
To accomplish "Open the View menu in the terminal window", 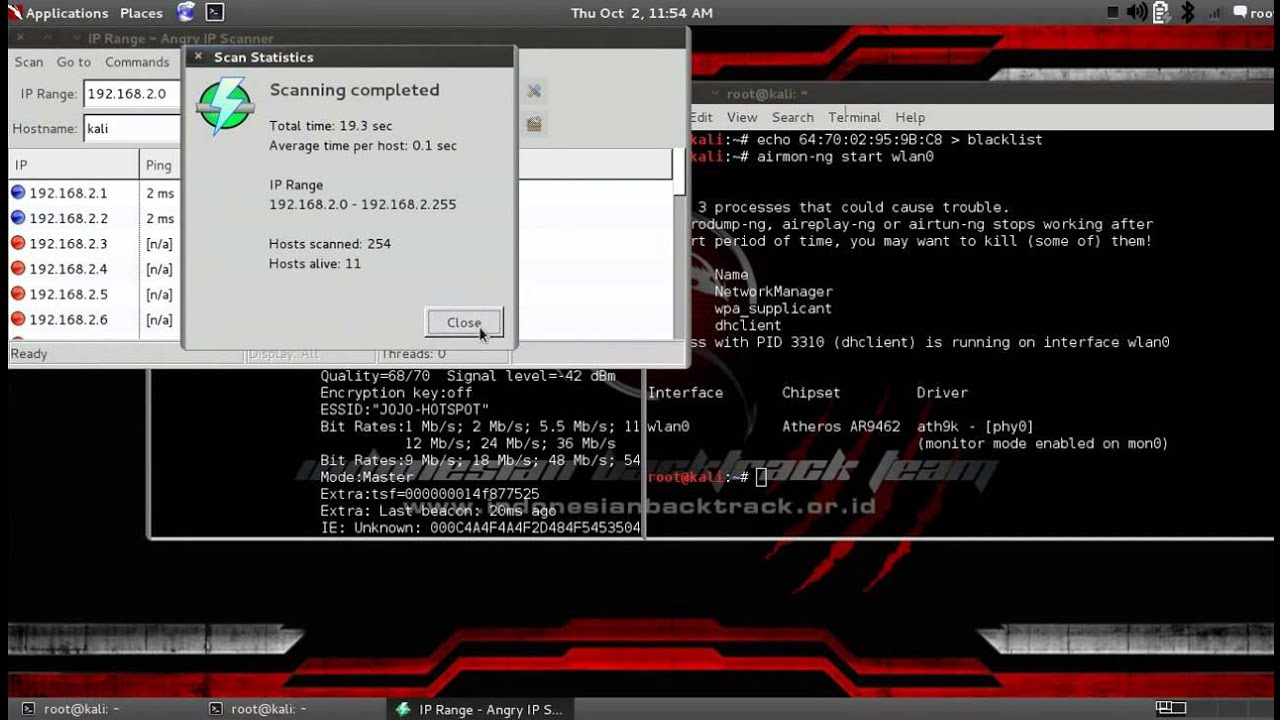I will pyautogui.click(x=742, y=117).
